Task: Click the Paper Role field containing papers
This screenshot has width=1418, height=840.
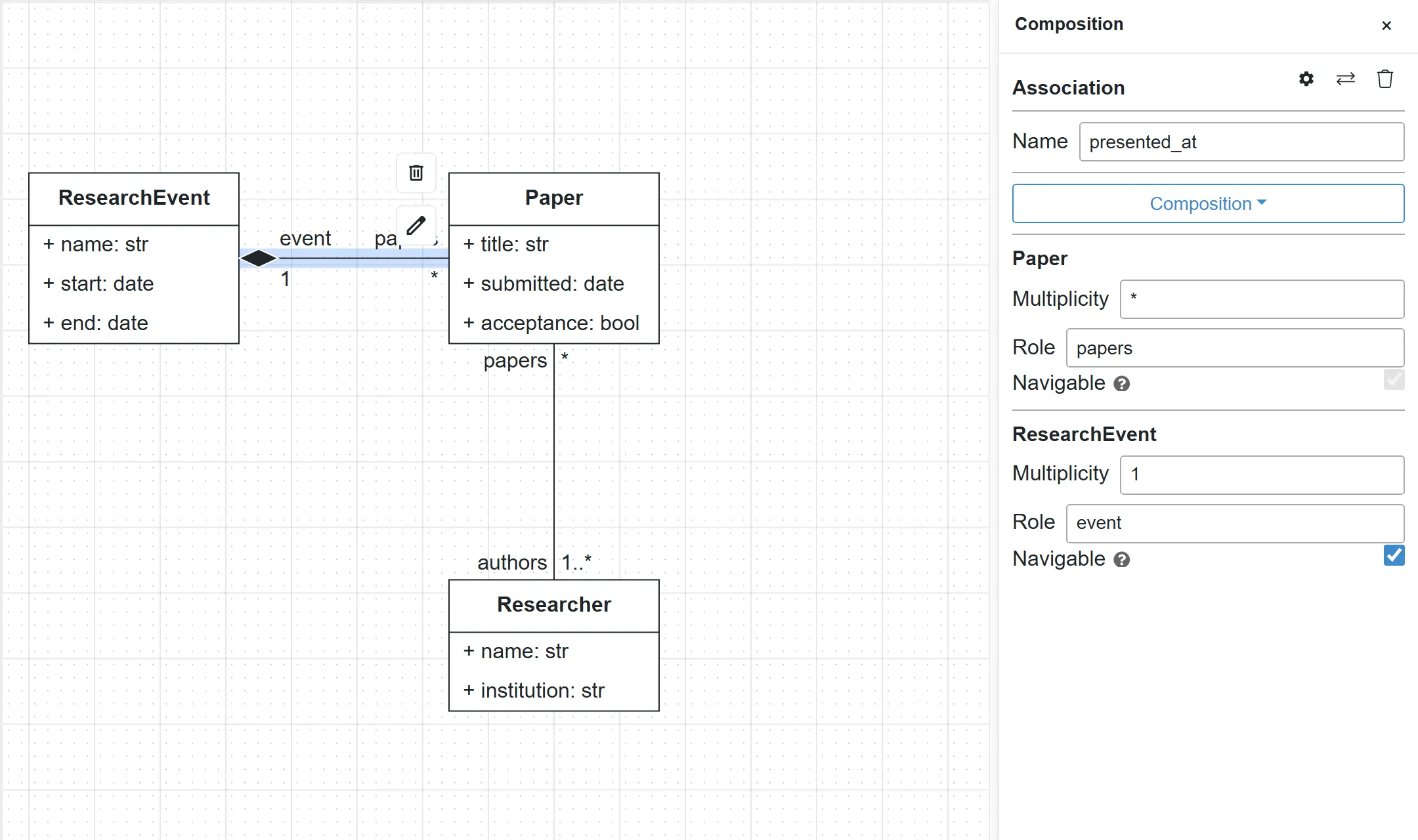Action: 1235,348
